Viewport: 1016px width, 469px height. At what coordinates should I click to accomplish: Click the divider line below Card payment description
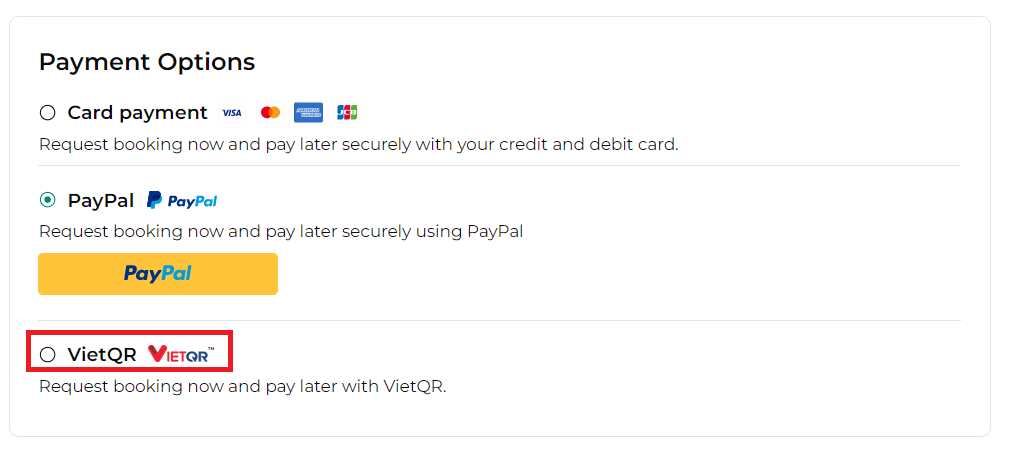(x=499, y=166)
